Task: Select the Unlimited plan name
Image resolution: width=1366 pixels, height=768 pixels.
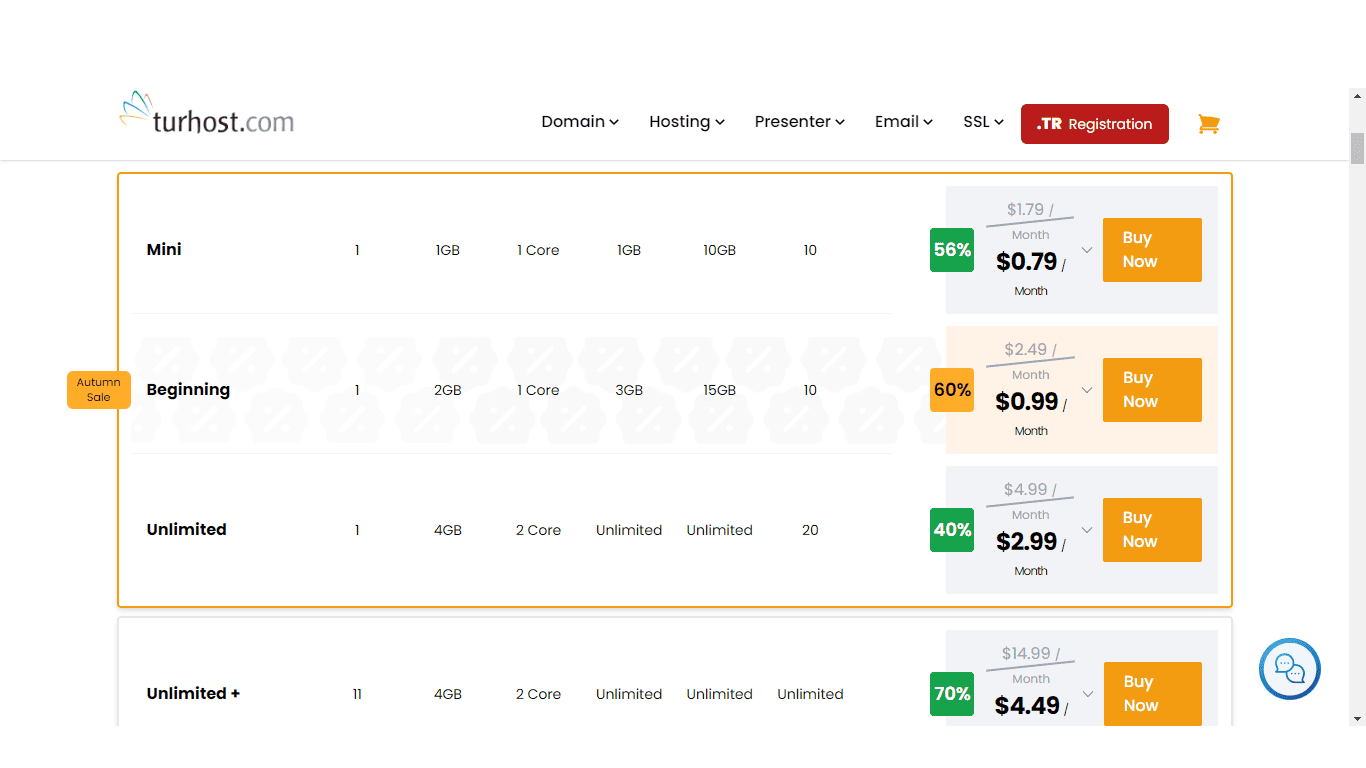Action: (x=186, y=530)
